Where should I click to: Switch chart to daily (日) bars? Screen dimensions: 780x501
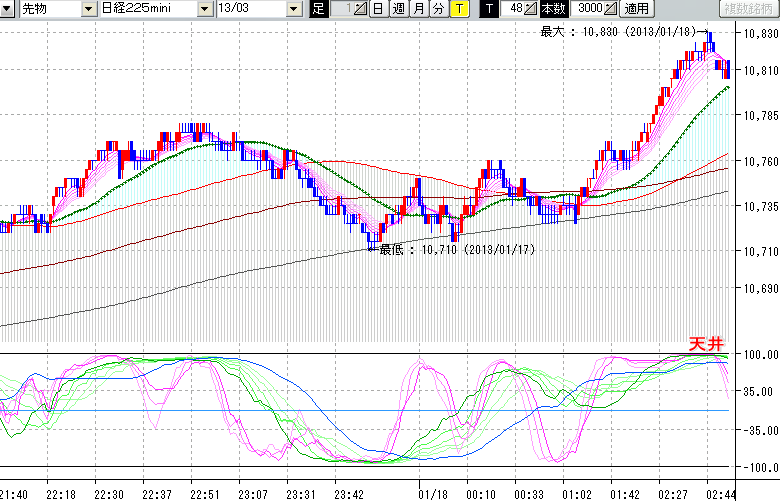tap(378, 9)
